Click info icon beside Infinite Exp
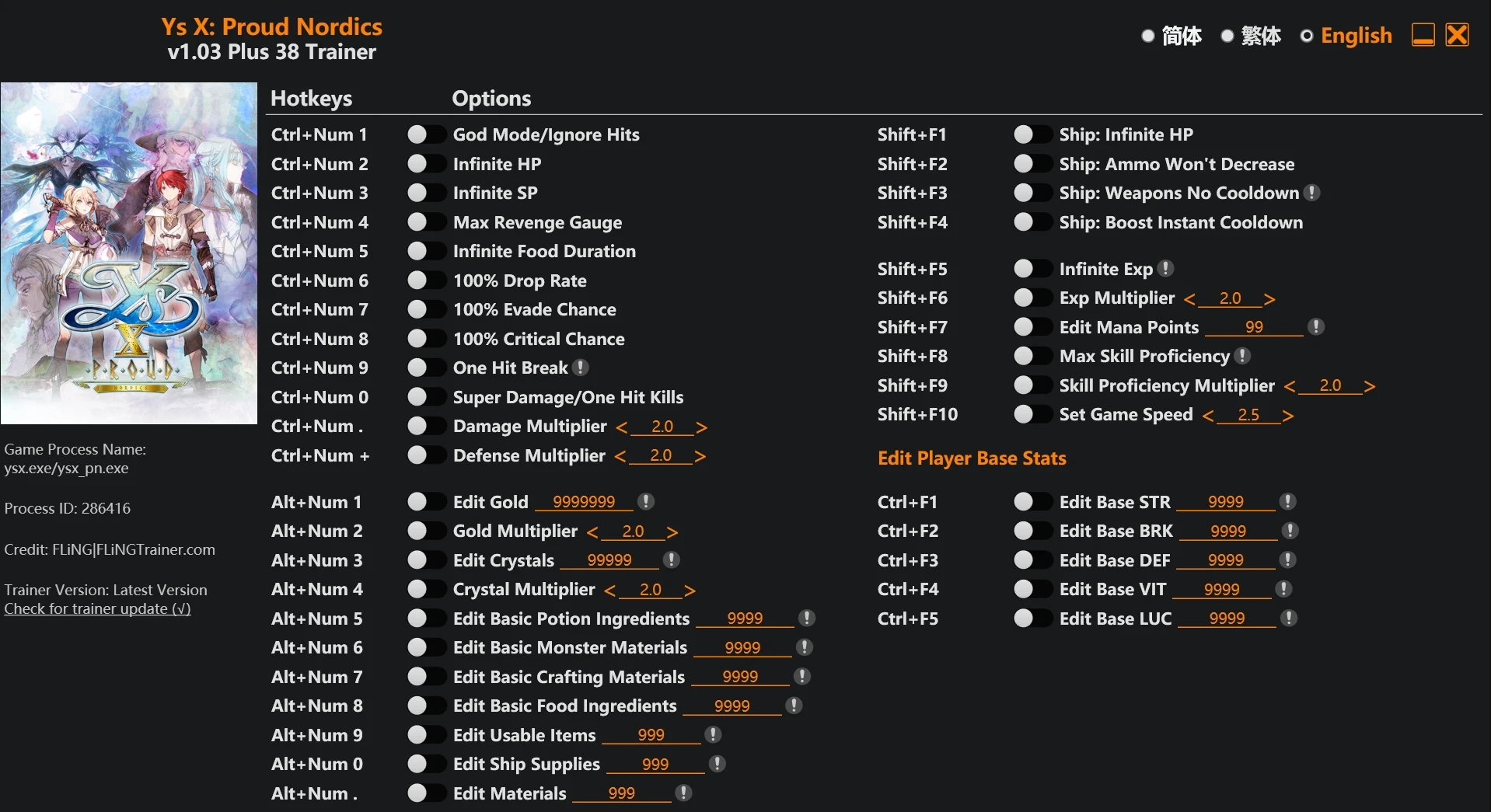This screenshot has height=812, width=1491. [x=1165, y=269]
